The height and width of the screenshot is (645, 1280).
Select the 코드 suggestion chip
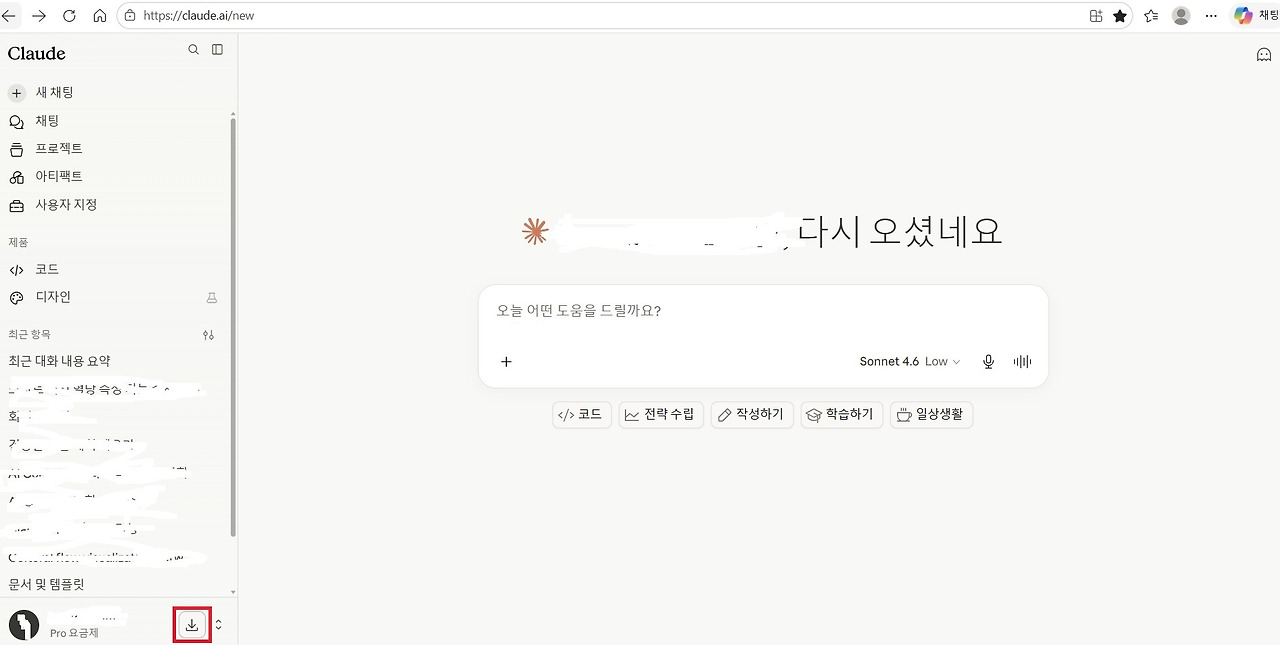click(581, 414)
